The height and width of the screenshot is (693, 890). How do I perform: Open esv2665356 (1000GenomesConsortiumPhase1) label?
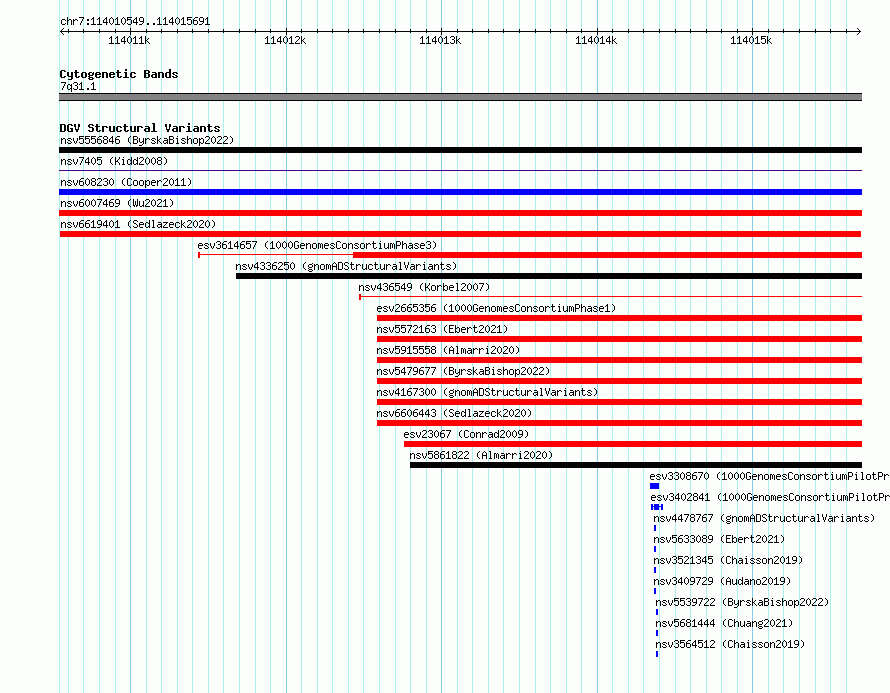tap(496, 308)
